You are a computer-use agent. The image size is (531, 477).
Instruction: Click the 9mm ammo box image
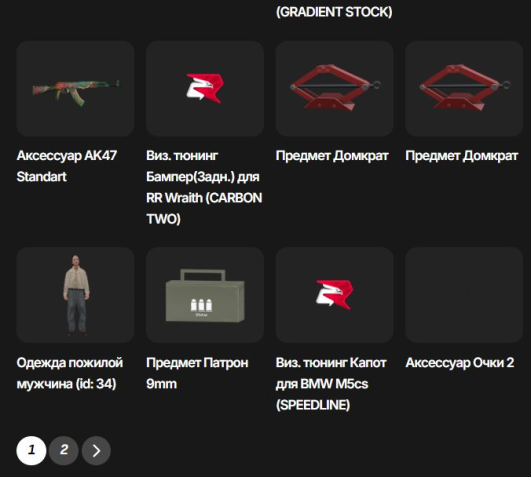tap(205, 295)
